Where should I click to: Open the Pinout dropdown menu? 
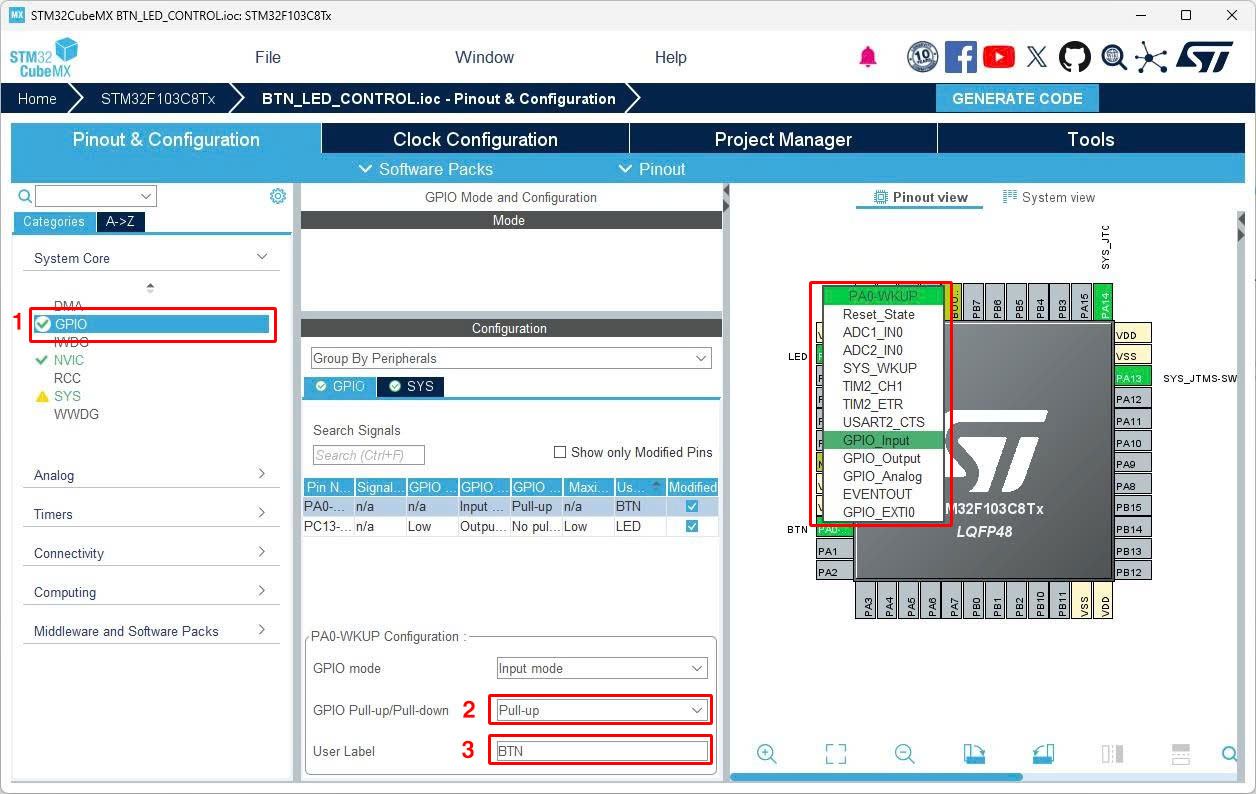click(652, 169)
